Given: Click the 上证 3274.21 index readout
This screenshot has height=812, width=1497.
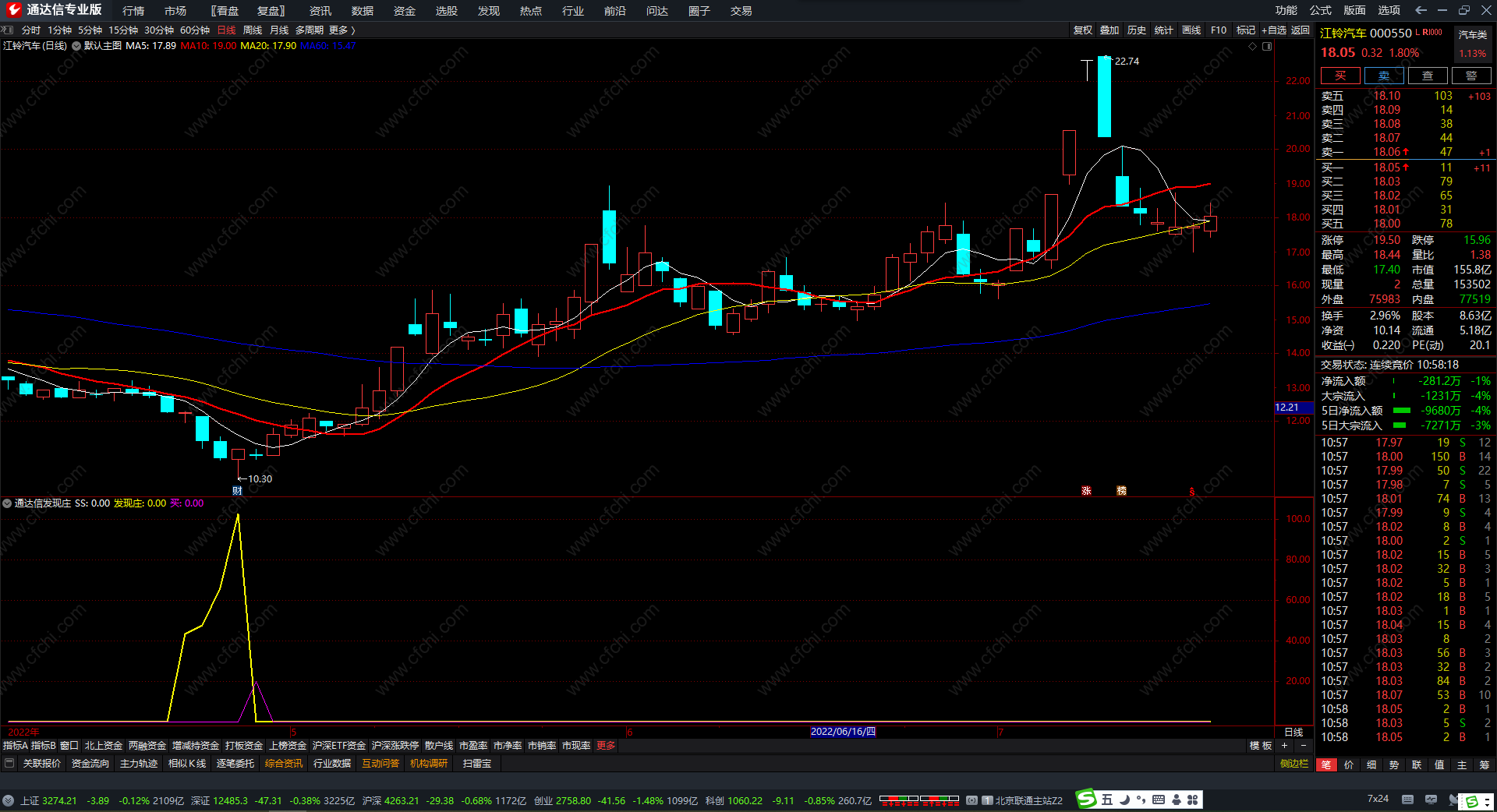Looking at the screenshot, I should (x=48, y=800).
